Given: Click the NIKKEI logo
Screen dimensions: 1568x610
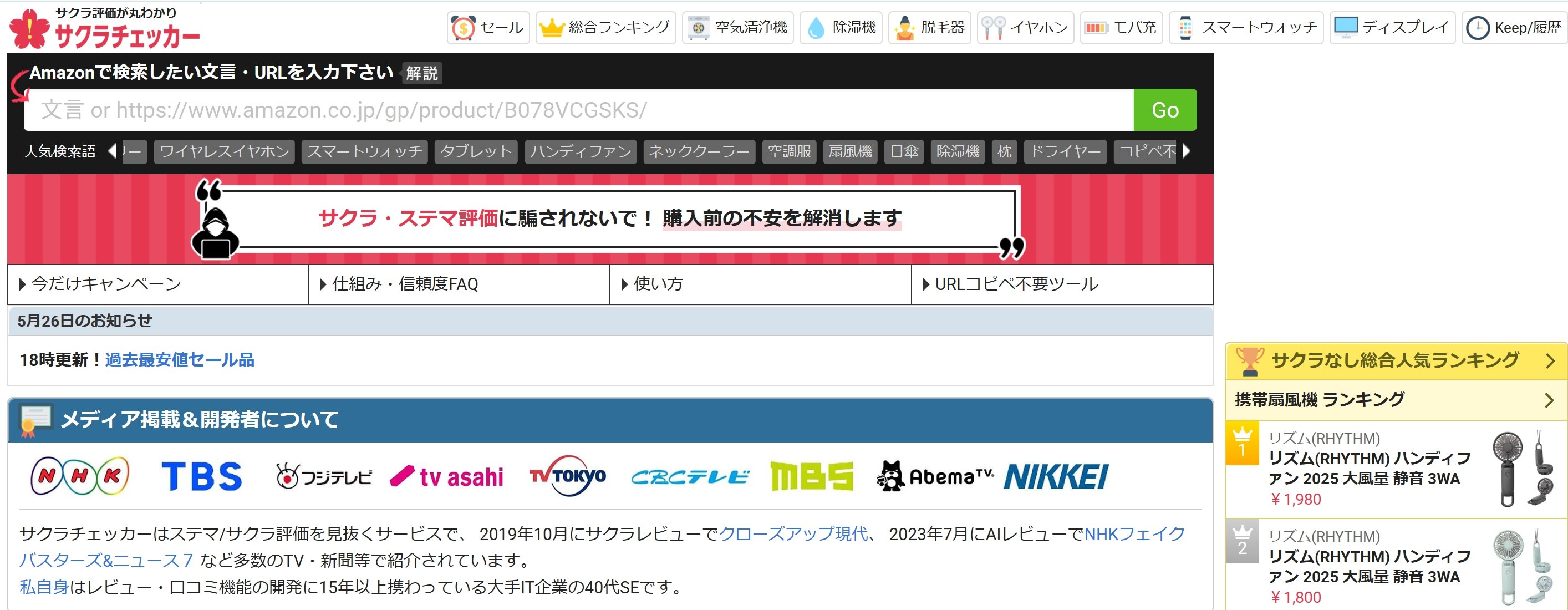Looking at the screenshot, I should (x=1056, y=476).
